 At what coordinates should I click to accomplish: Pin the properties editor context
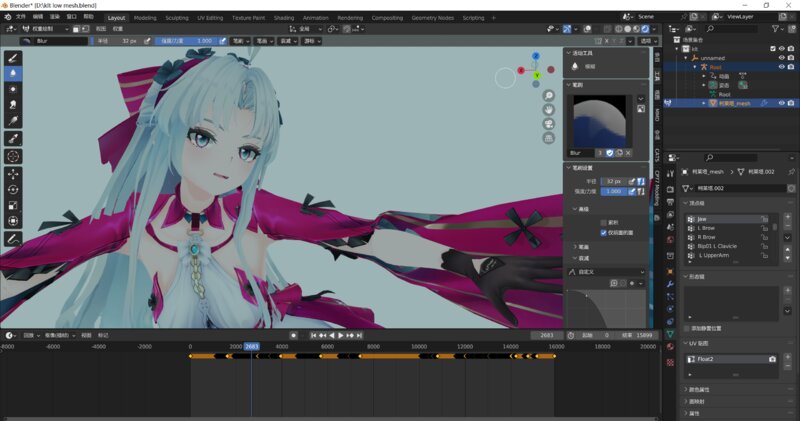[791, 172]
